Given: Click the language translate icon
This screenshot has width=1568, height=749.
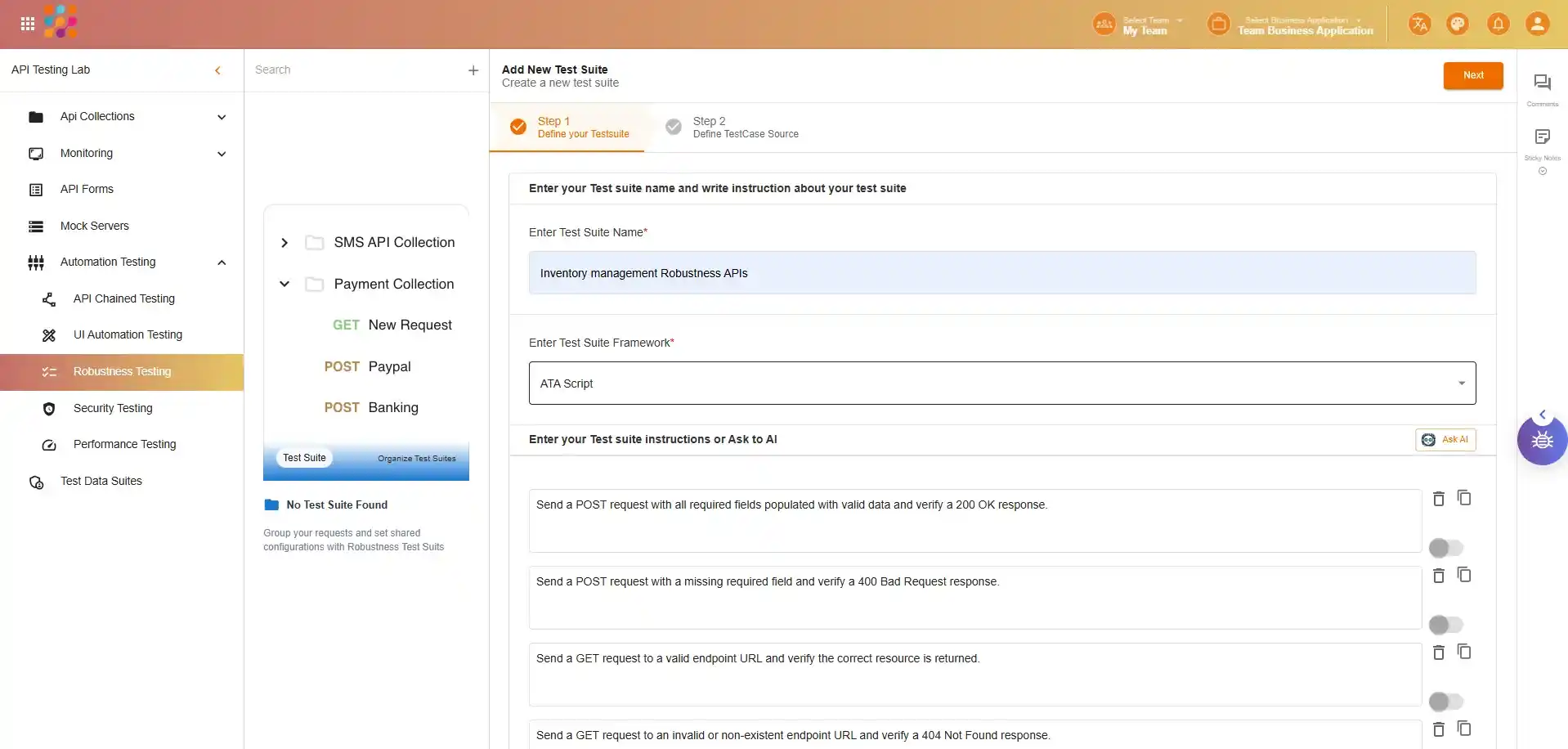Looking at the screenshot, I should (x=1419, y=24).
